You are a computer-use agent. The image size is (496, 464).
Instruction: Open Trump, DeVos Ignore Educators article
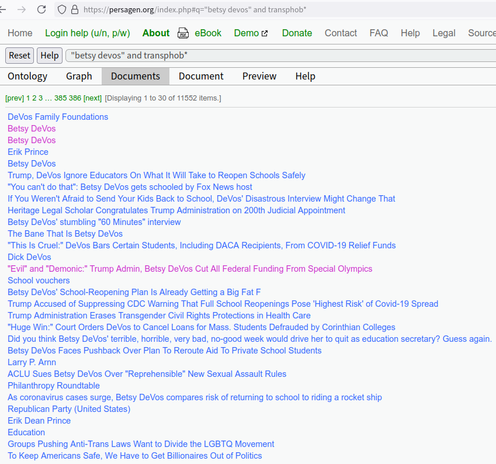tap(157, 175)
